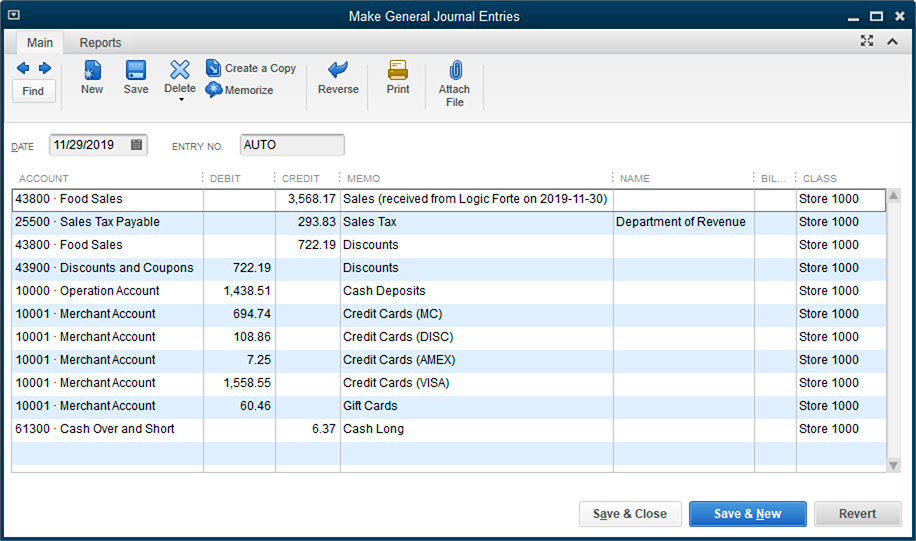Click the New entry icon

tap(92, 70)
